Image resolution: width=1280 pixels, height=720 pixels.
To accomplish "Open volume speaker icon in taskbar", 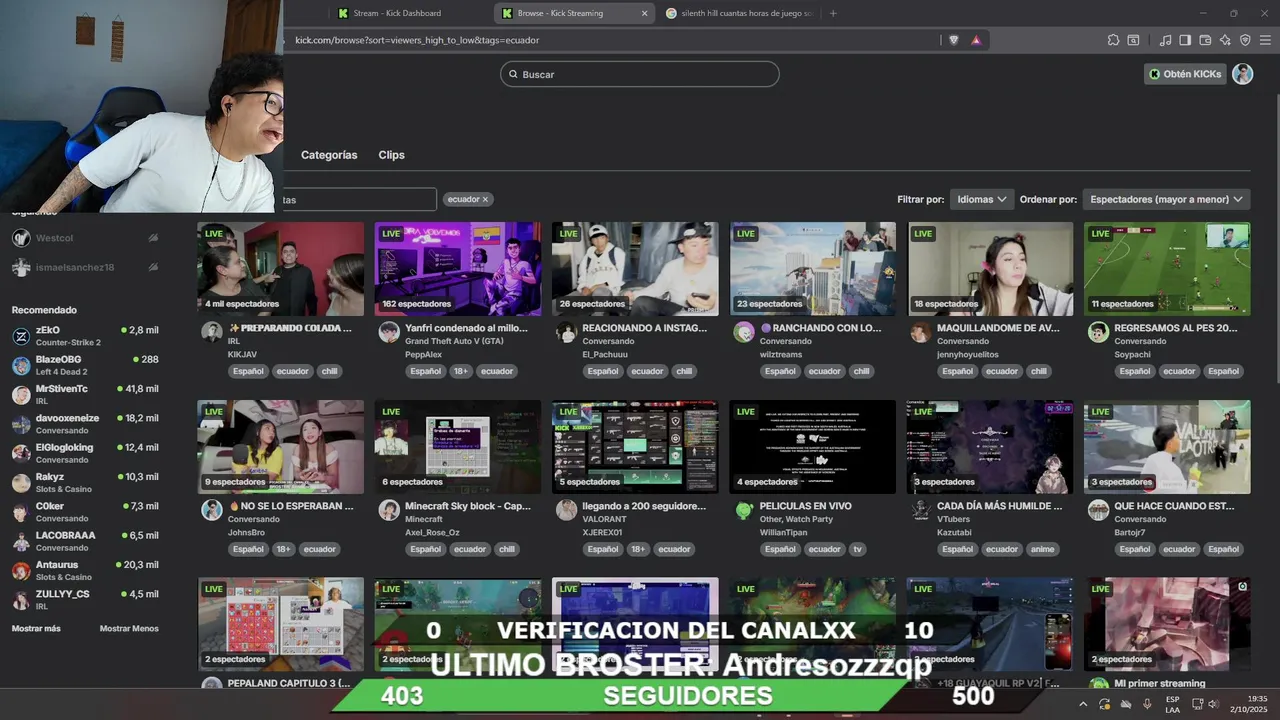I will click(x=1213, y=704).
